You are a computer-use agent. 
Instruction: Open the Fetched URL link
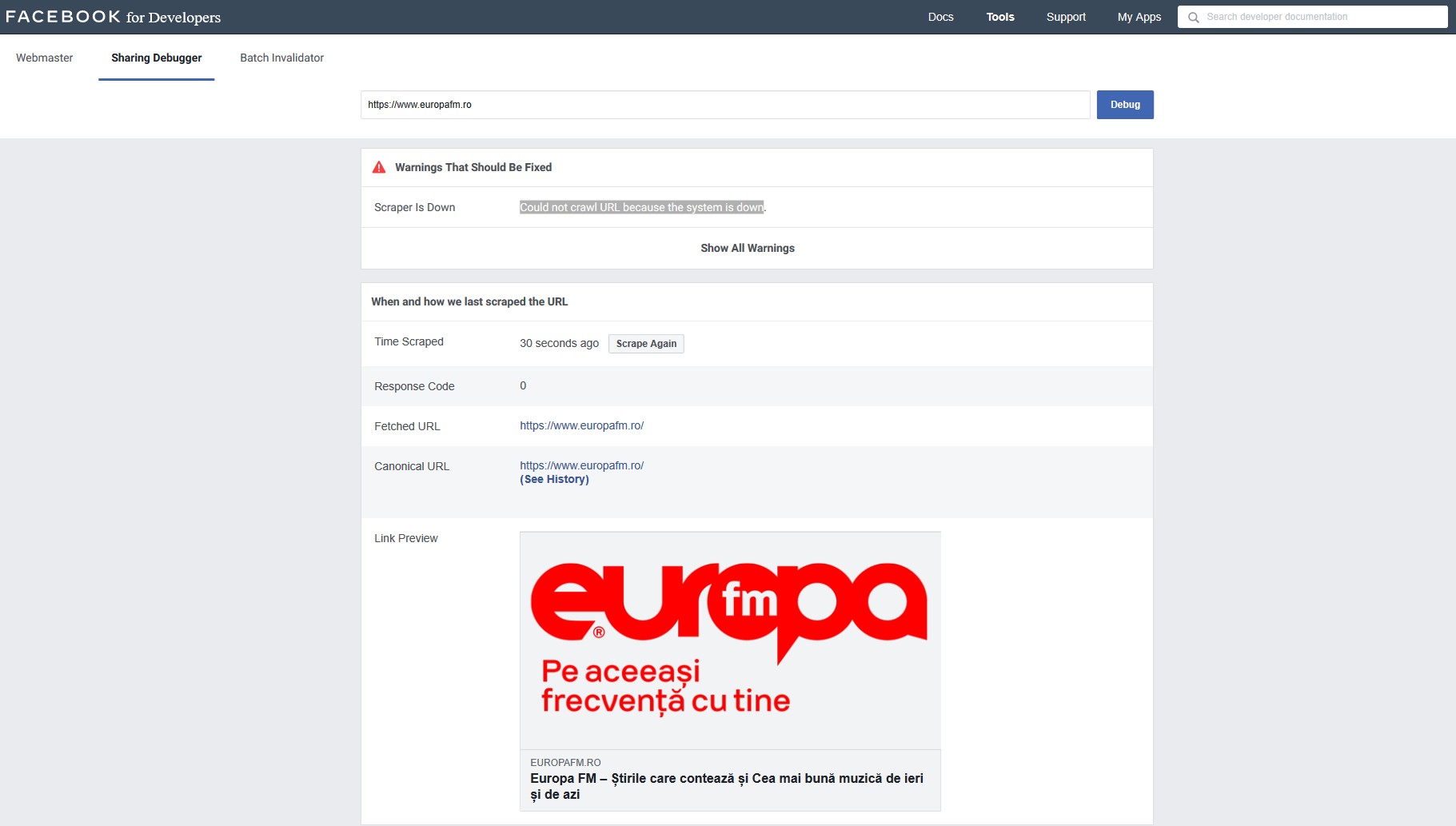[x=581, y=425]
